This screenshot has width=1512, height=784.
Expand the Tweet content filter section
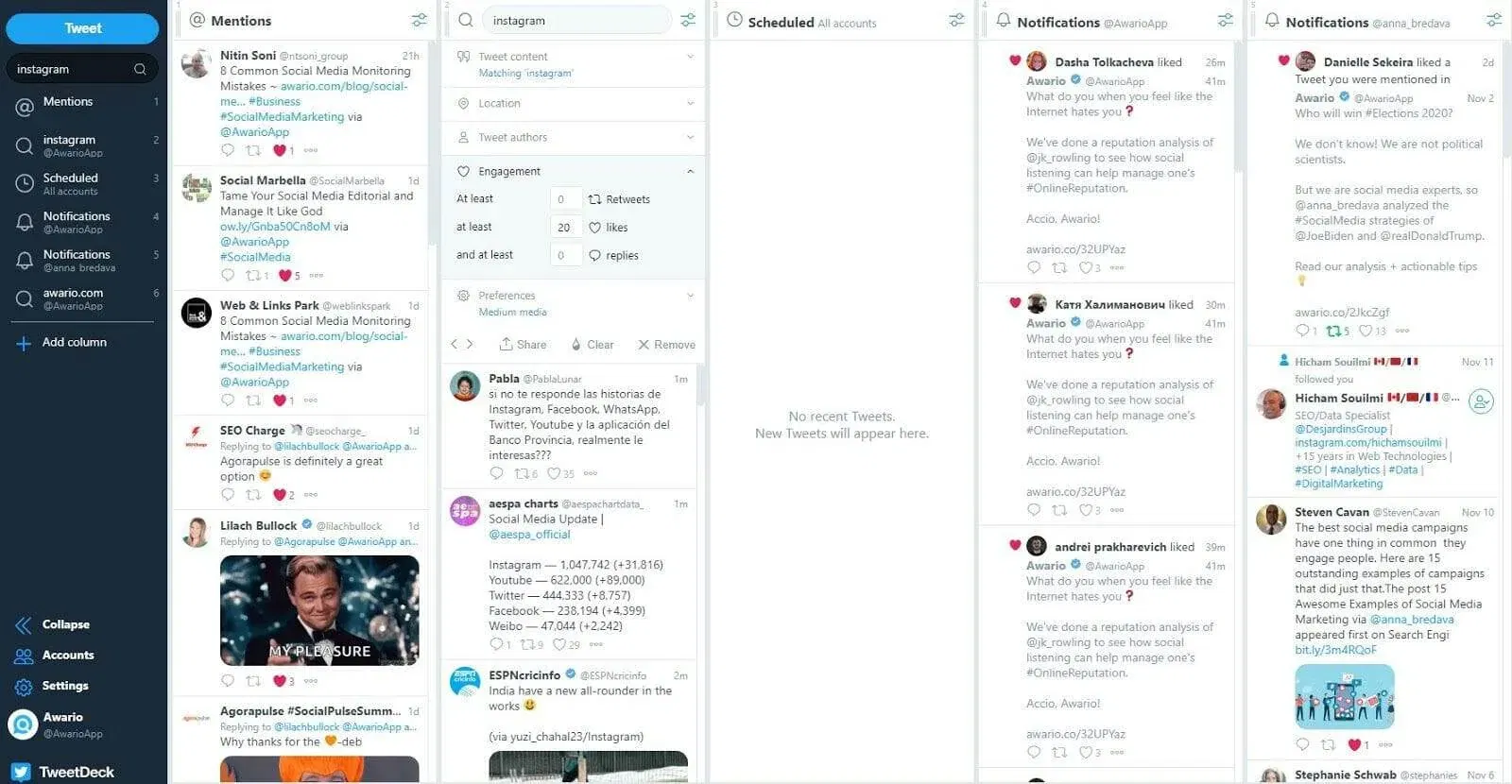pyautogui.click(x=574, y=63)
